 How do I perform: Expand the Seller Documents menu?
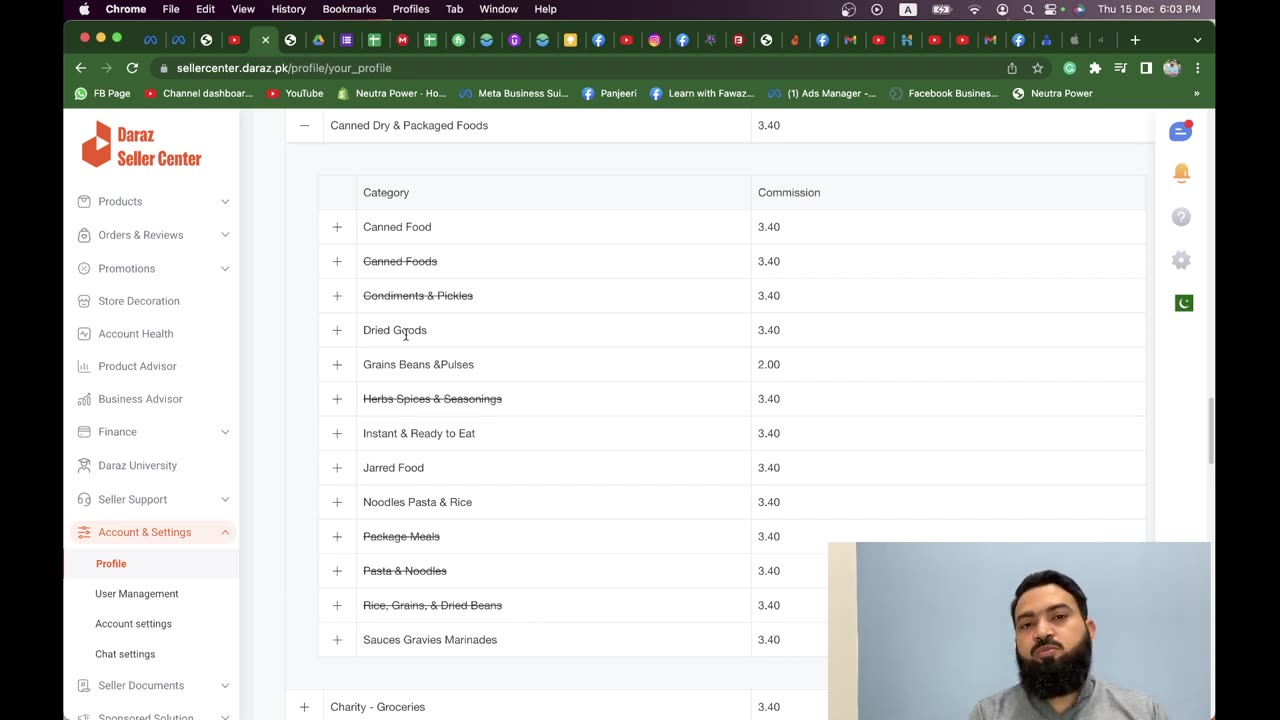coord(225,685)
